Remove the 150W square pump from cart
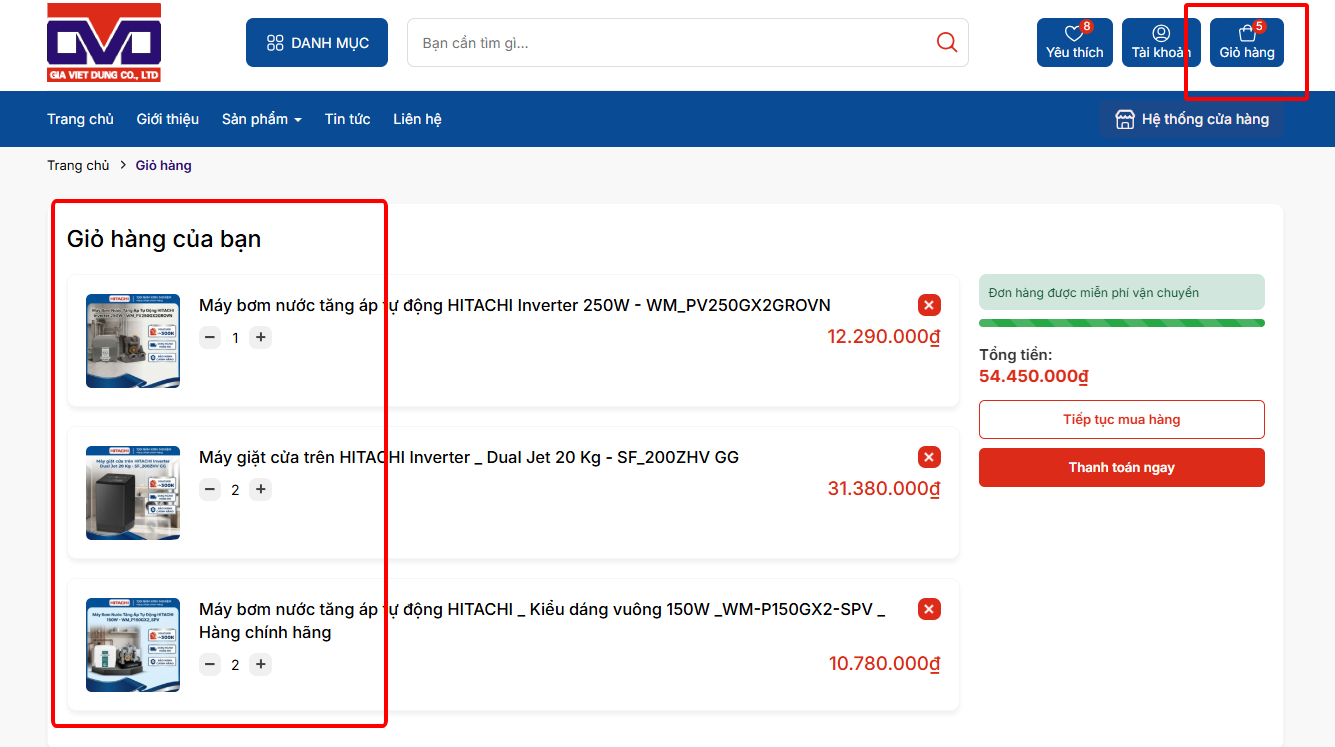Screen dimensions: 1335x747 (x=929, y=609)
